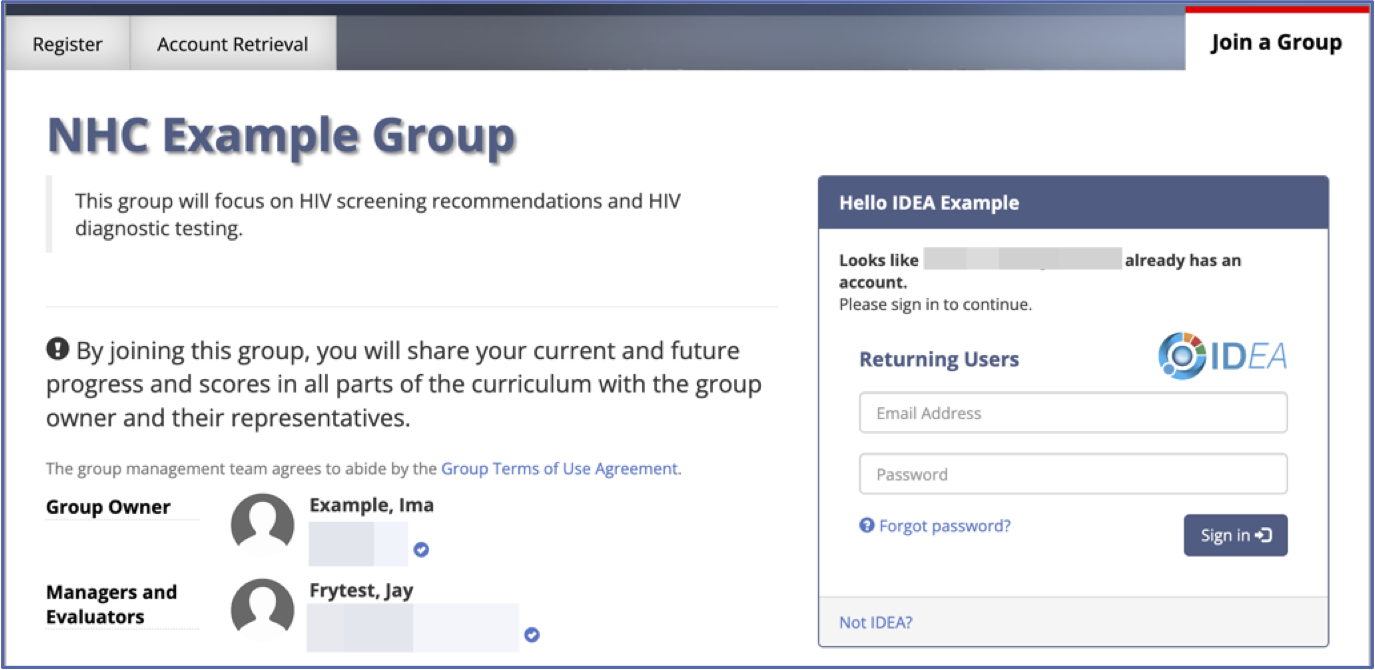Open the Register tab

point(67,44)
